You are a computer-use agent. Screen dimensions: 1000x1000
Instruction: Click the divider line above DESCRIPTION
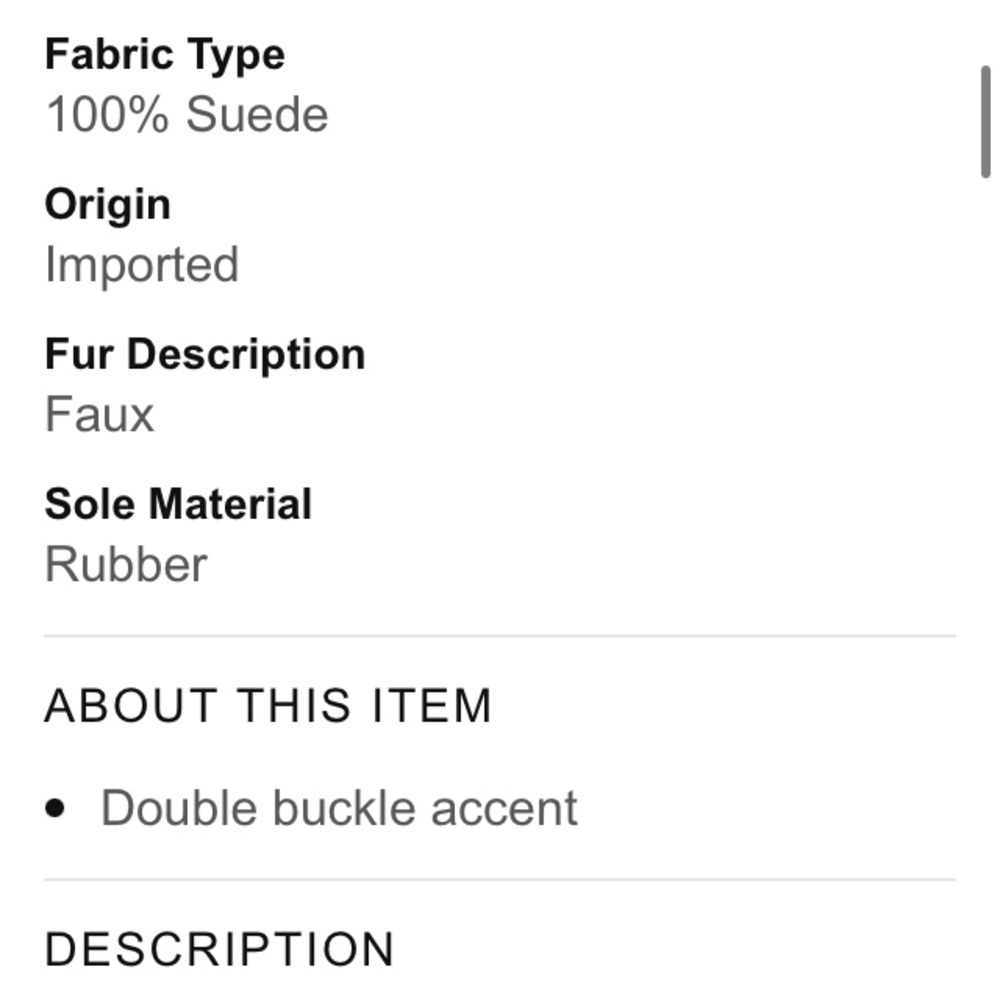(500, 880)
